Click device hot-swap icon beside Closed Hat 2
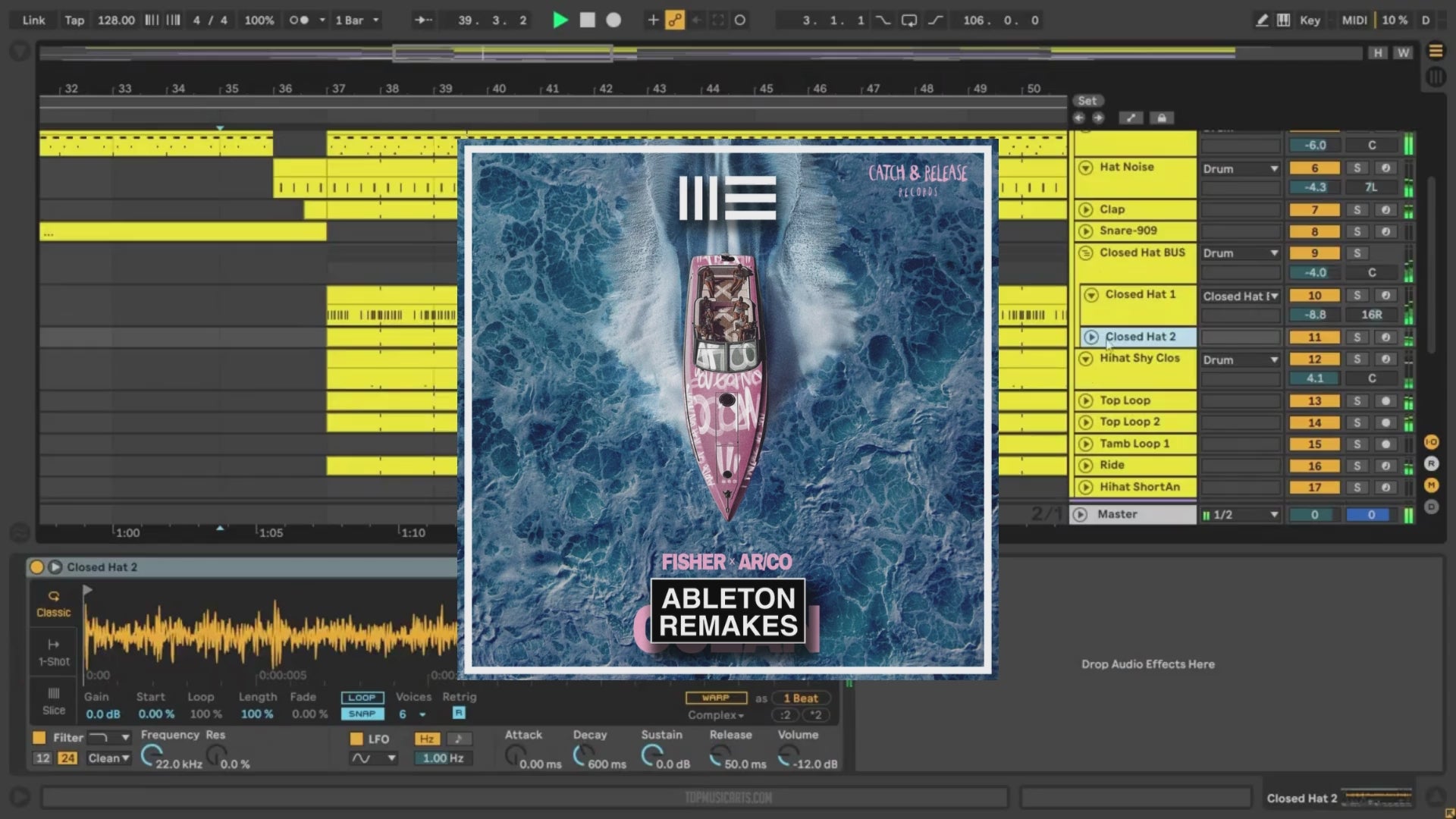1456x819 pixels. [55, 567]
